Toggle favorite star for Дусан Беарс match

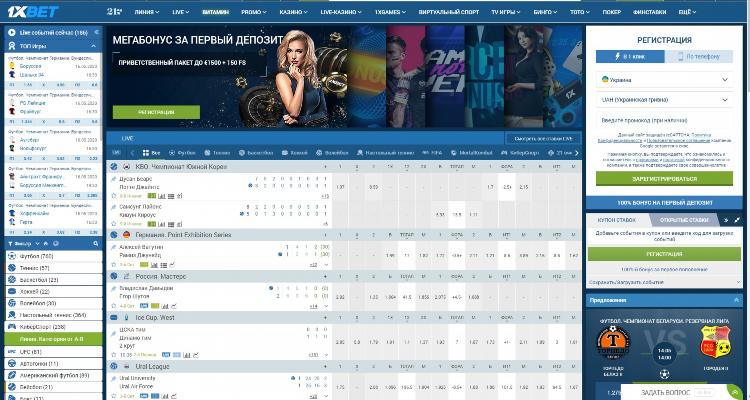tap(114, 196)
